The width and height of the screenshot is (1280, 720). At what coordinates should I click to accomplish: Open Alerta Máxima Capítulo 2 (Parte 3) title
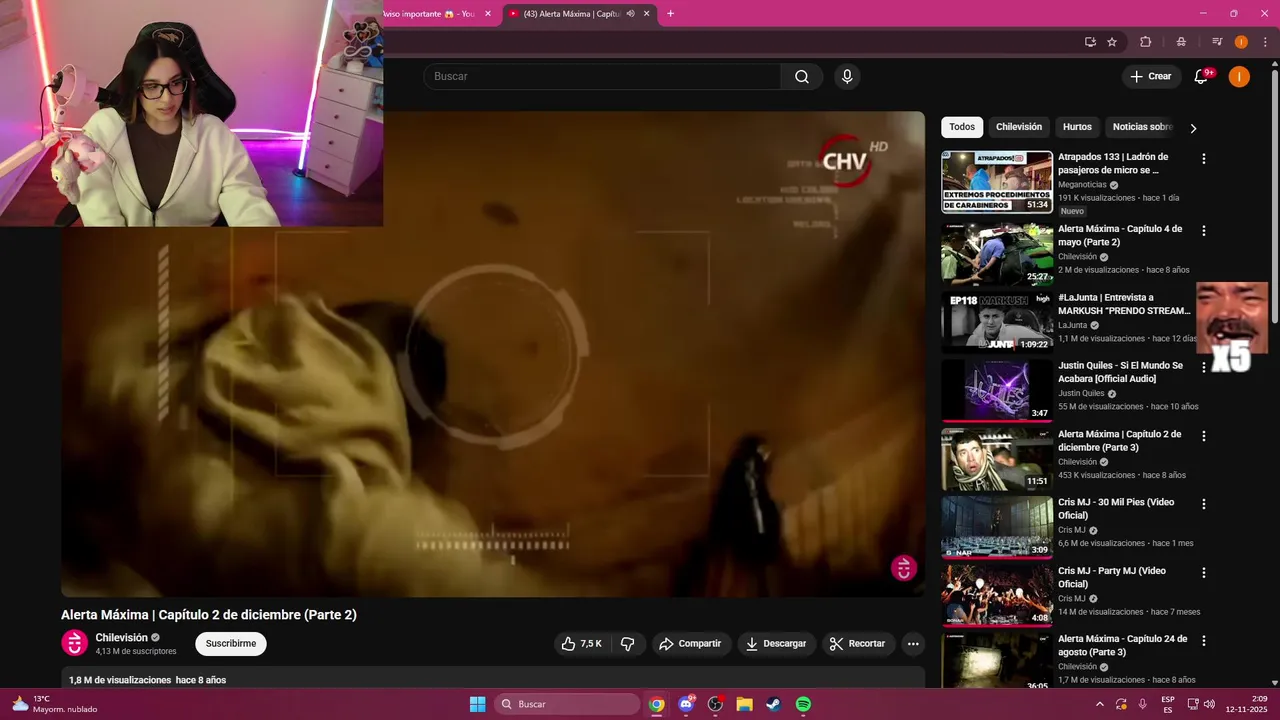click(1119, 441)
